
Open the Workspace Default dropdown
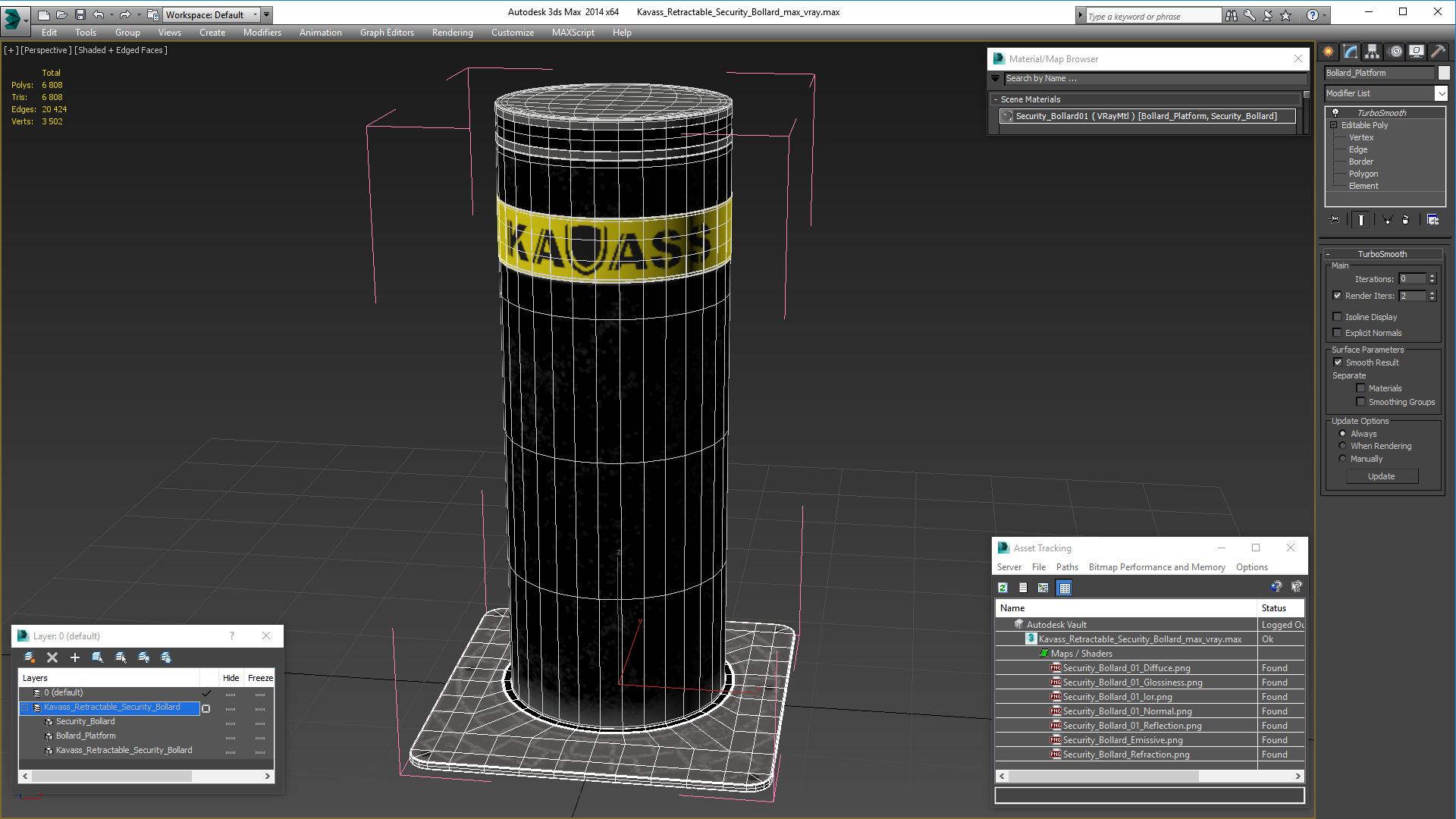(212, 14)
